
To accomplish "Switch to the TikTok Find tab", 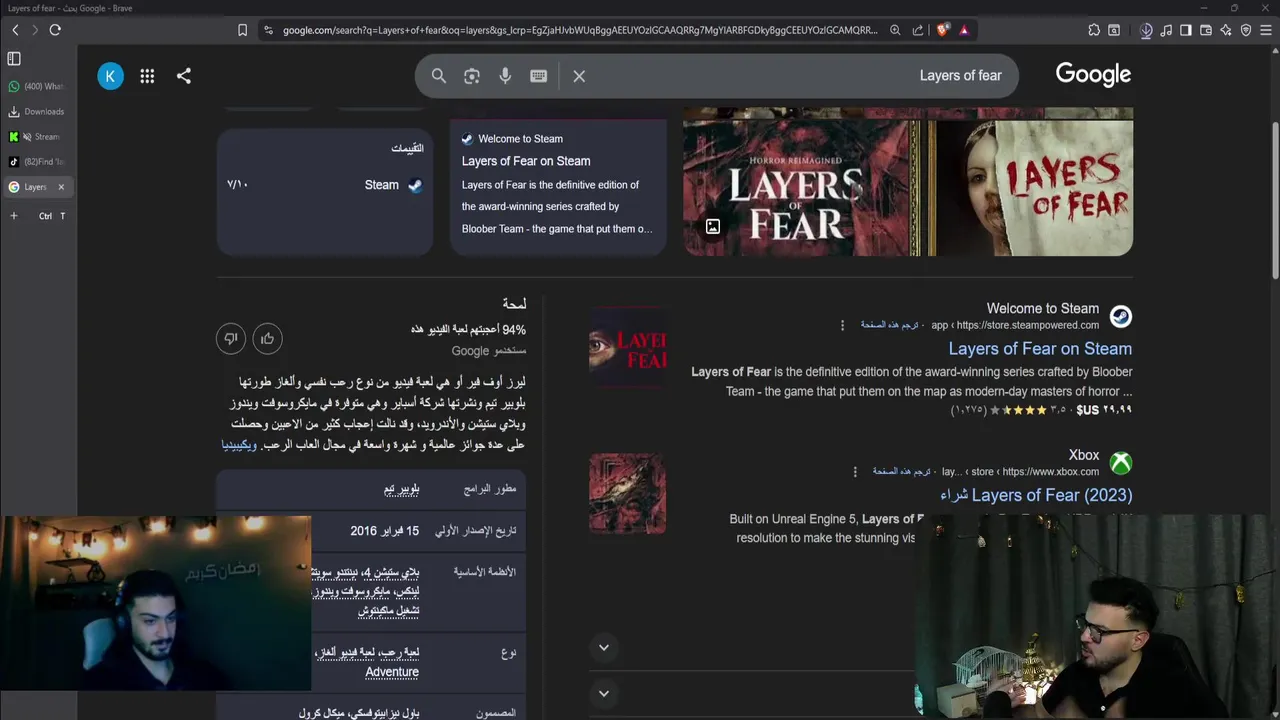I will [x=36, y=162].
